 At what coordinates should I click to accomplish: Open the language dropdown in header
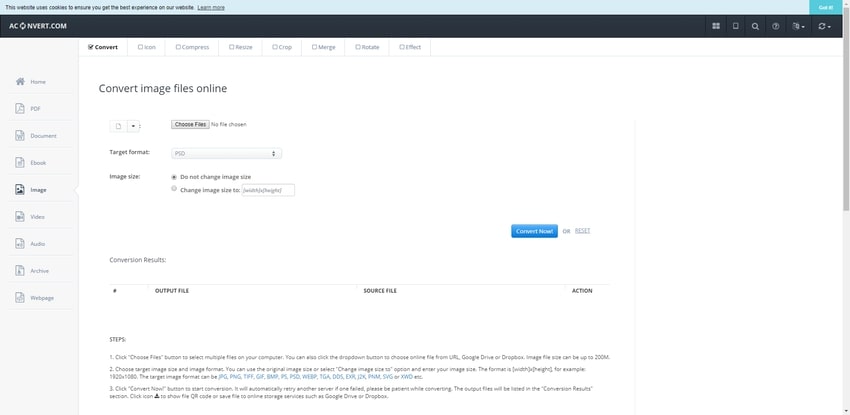[x=798, y=26]
